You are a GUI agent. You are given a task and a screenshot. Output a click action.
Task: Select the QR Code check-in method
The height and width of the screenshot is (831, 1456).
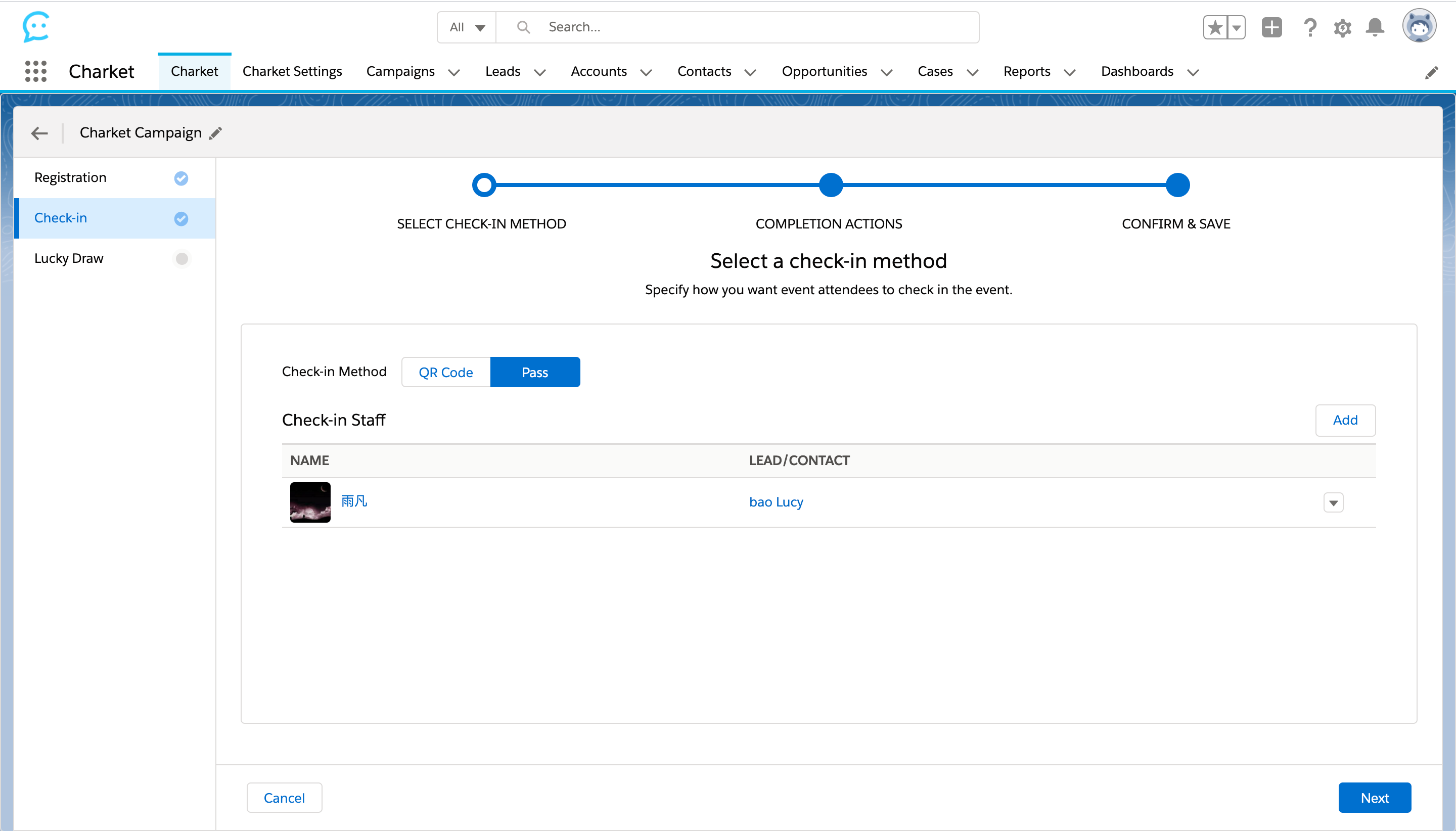pyautogui.click(x=446, y=372)
